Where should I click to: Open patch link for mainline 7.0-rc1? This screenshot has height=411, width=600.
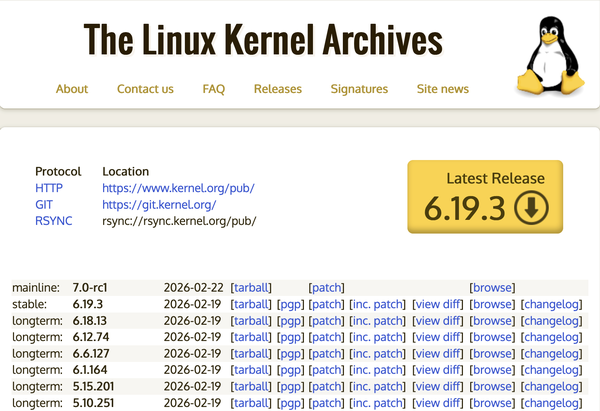[x=326, y=287]
